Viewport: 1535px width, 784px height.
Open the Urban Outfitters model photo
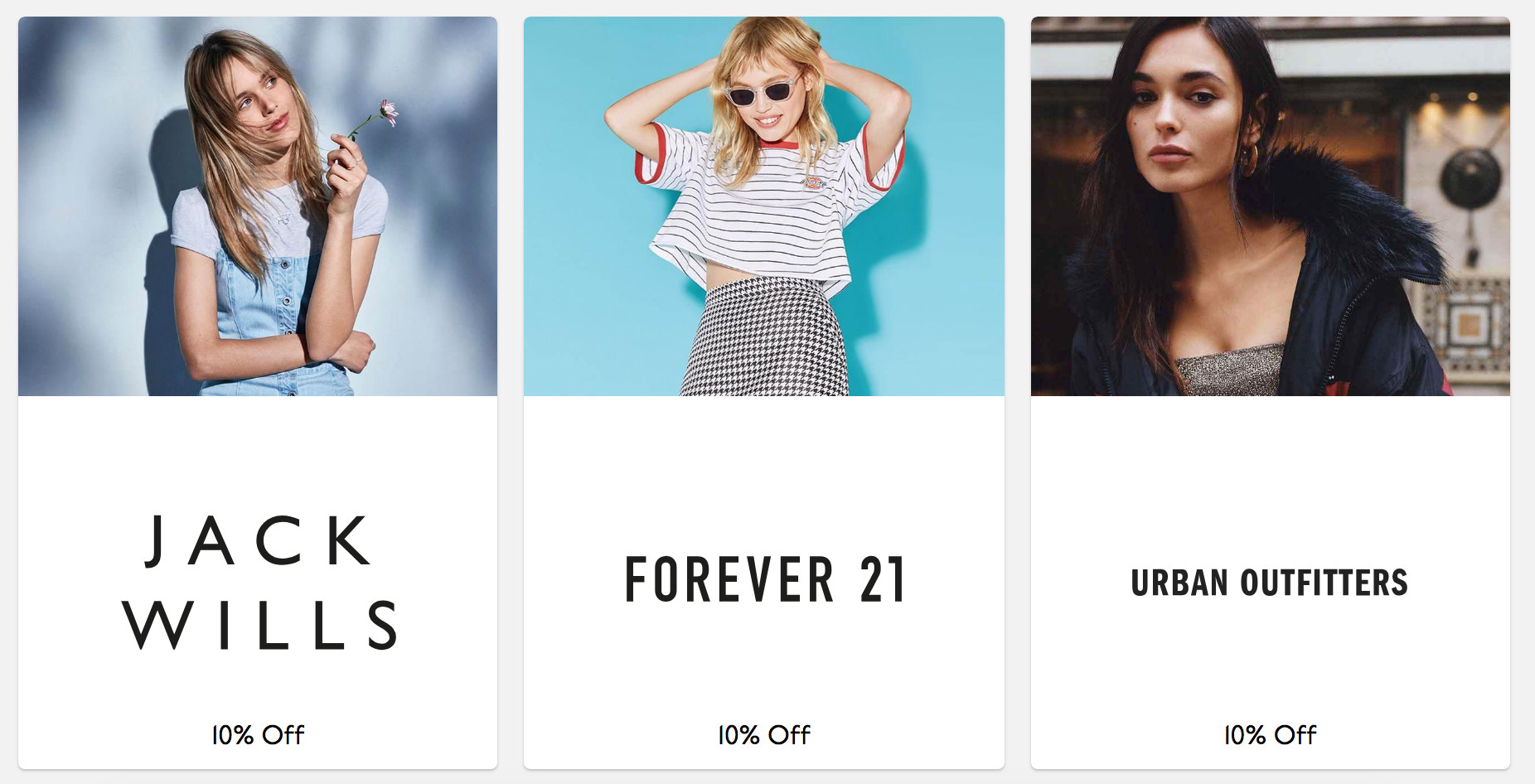pyautogui.click(x=1271, y=206)
